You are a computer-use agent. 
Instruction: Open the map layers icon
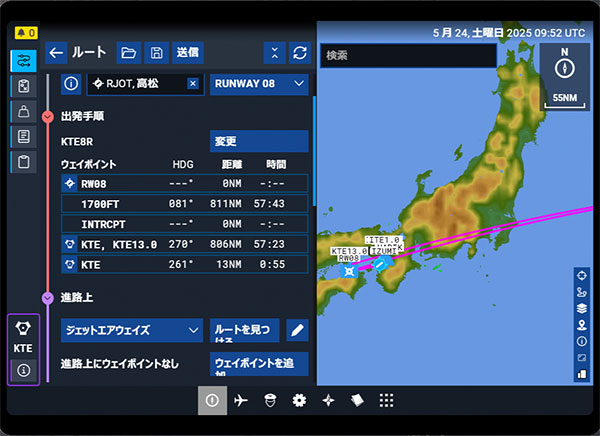[582, 309]
